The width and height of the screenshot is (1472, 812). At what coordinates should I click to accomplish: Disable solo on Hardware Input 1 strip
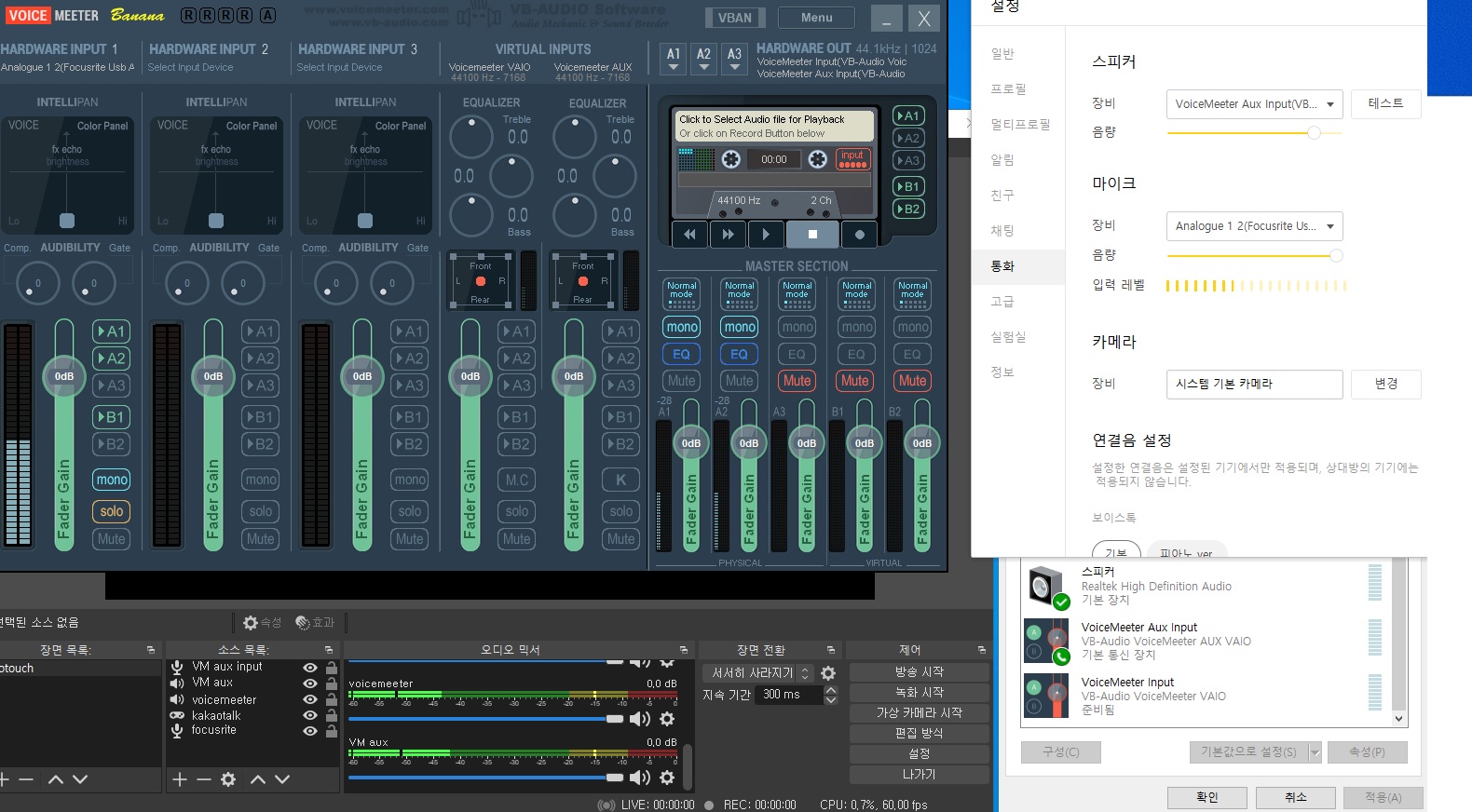(112, 511)
